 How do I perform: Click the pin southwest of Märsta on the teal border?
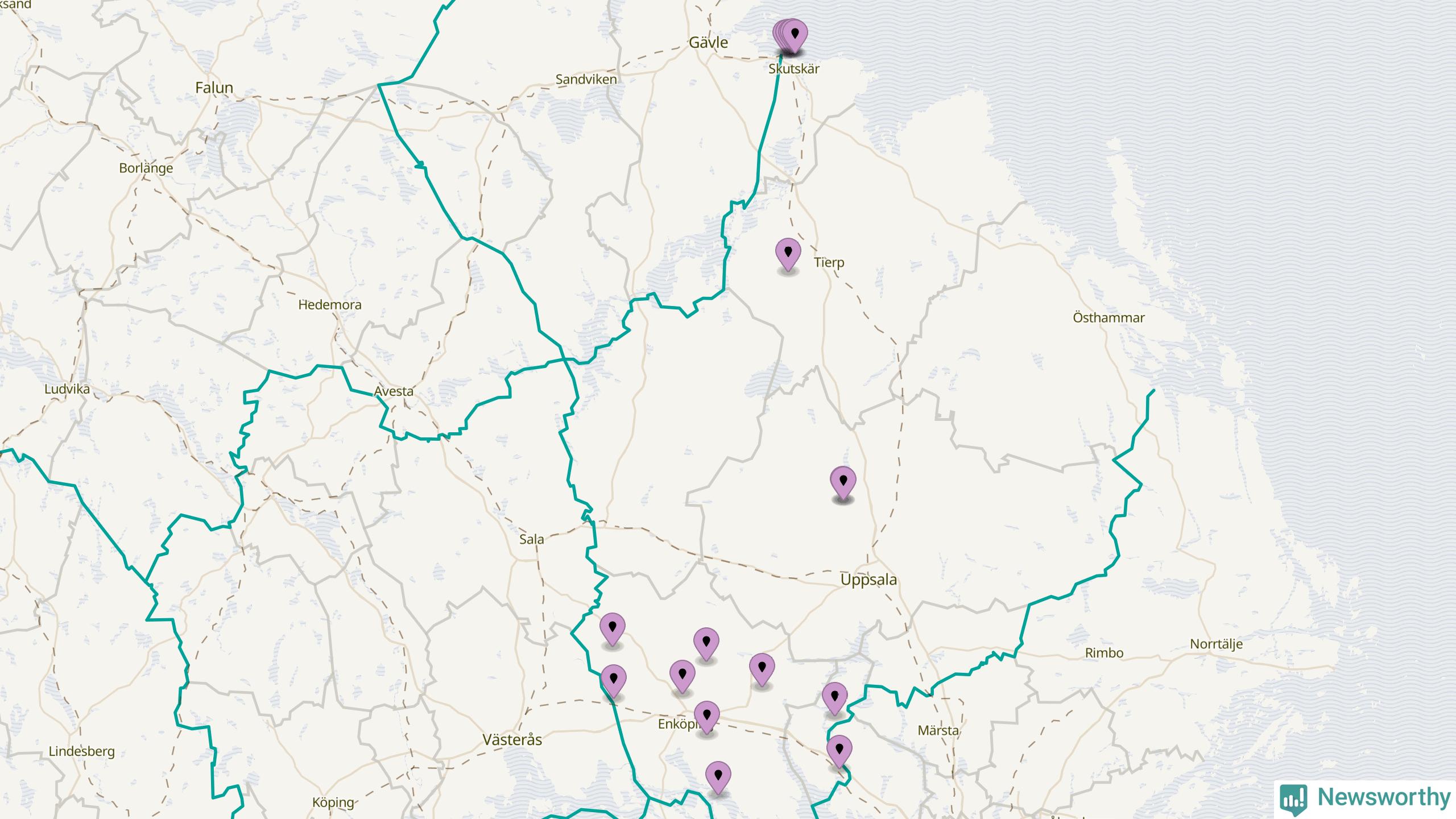click(x=839, y=751)
